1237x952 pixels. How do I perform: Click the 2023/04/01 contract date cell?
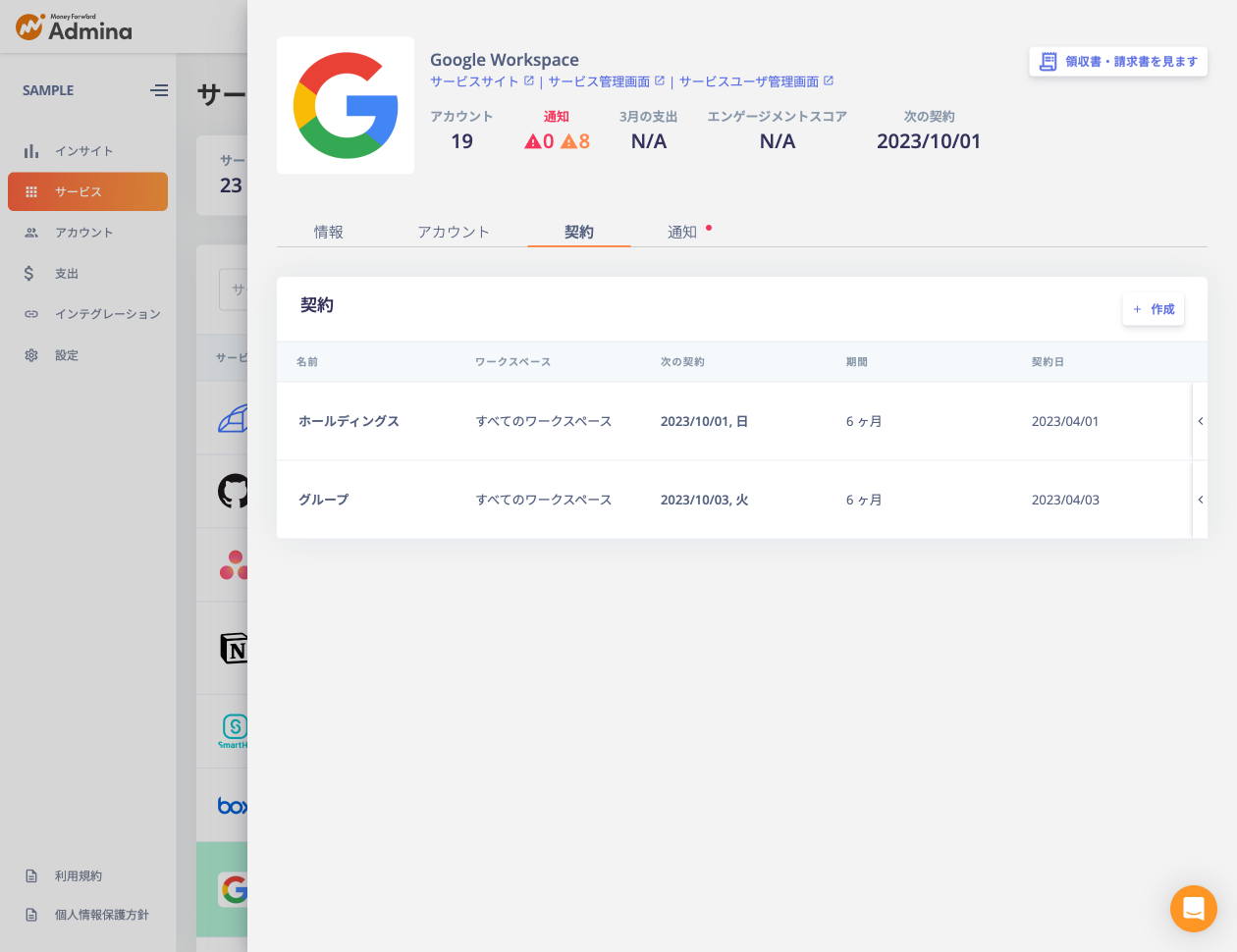click(x=1065, y=421)
